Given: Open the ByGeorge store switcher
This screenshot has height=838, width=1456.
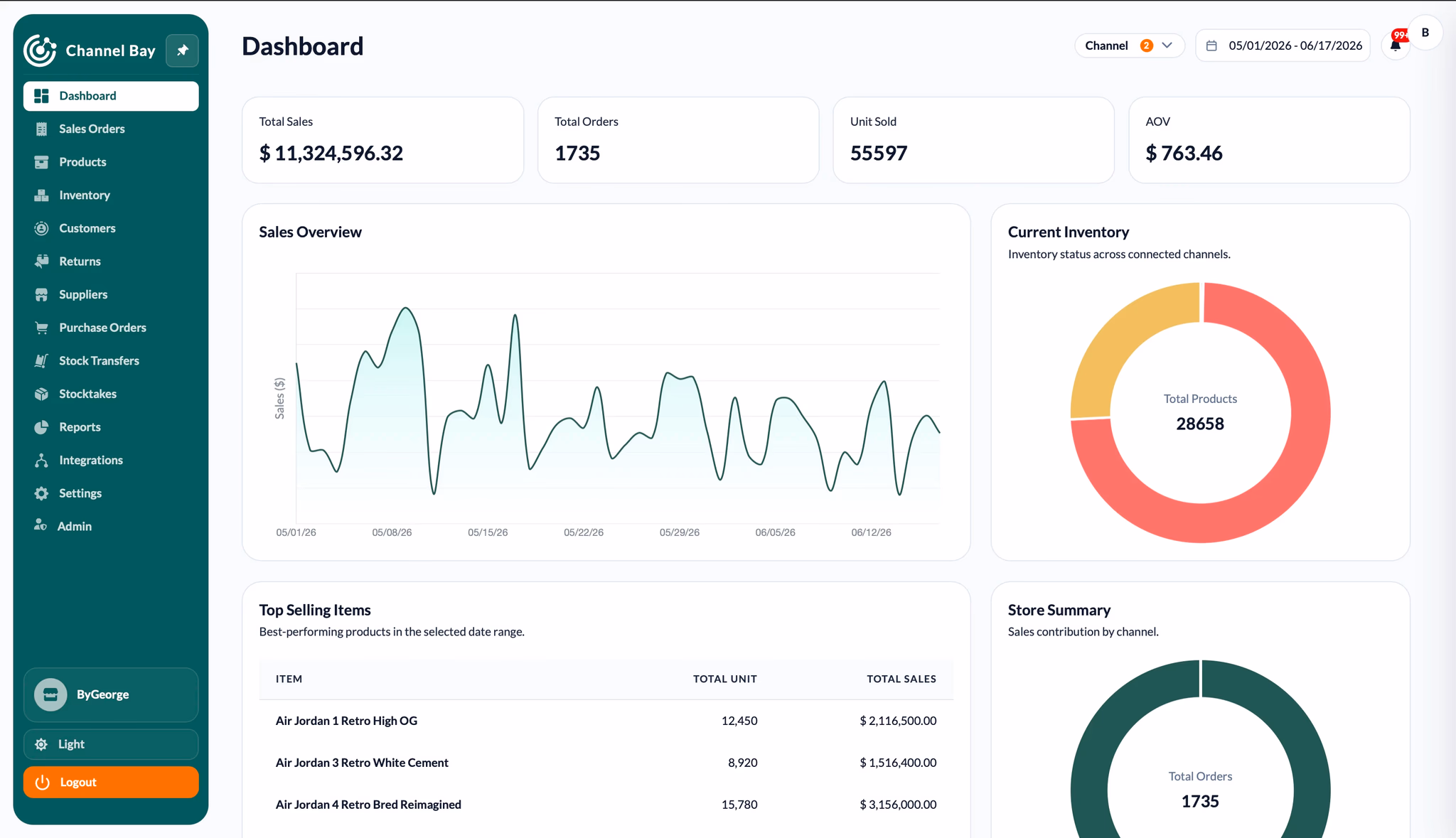Looking at the screenshot, I should (111, 694).
